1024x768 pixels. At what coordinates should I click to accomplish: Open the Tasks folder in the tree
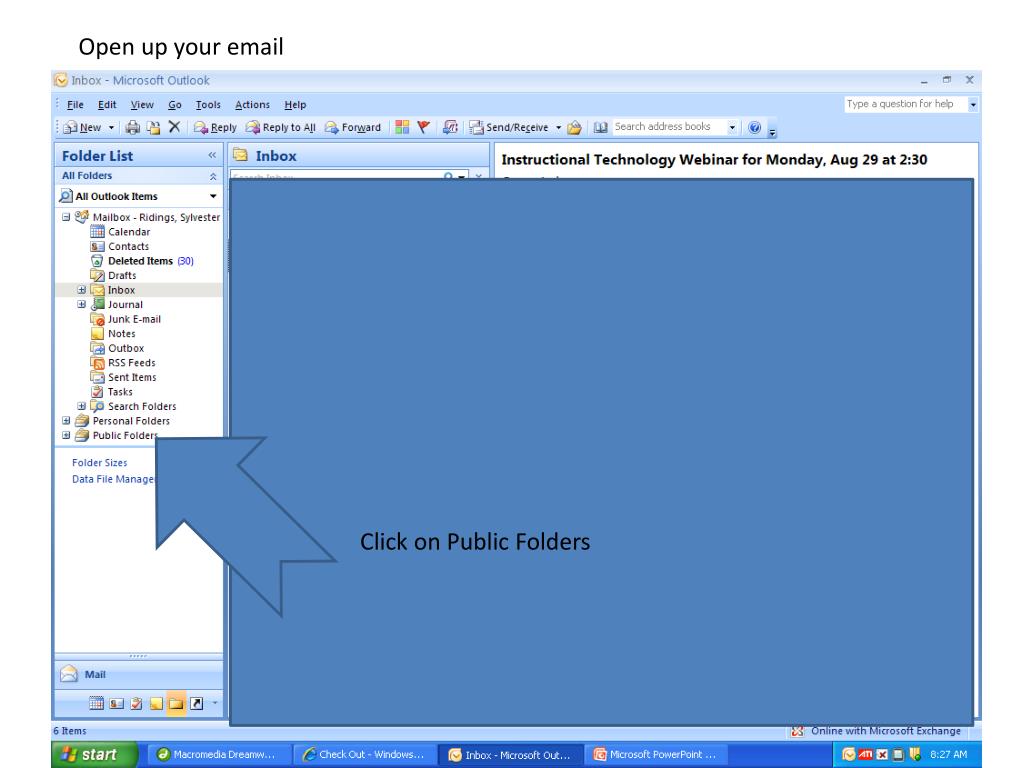120,392
